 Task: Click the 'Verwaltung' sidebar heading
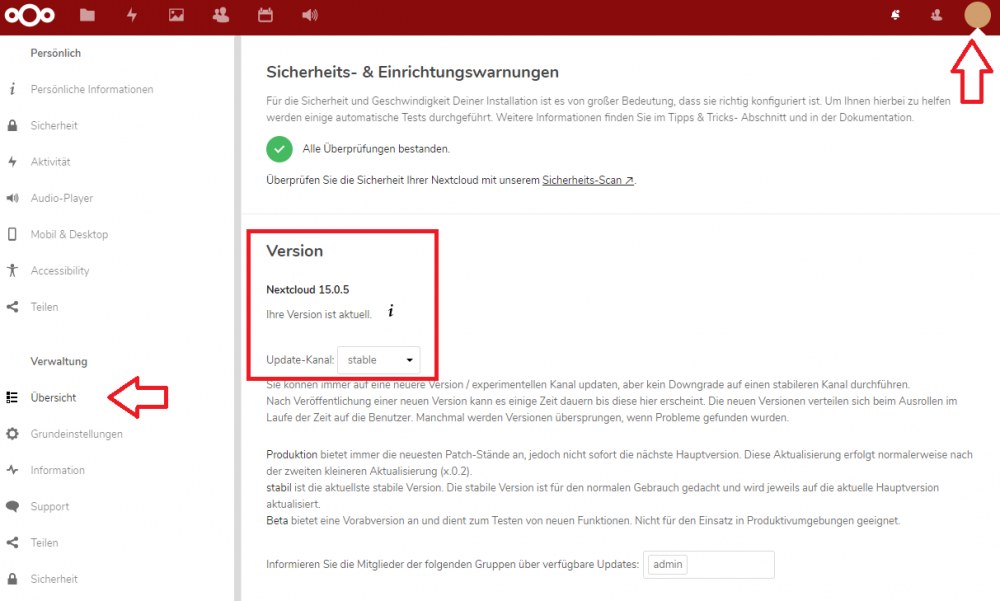[x=59, y=361]
